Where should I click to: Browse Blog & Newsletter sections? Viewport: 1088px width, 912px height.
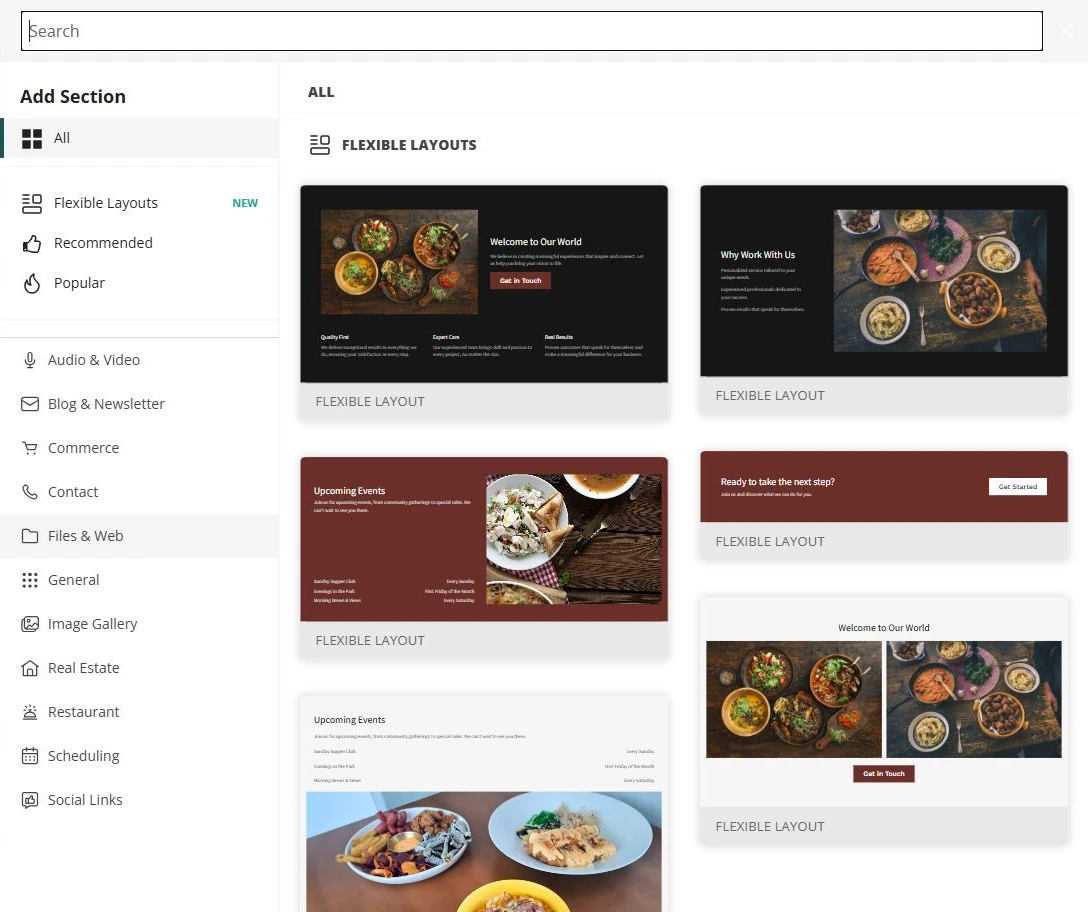pos(140,404)
